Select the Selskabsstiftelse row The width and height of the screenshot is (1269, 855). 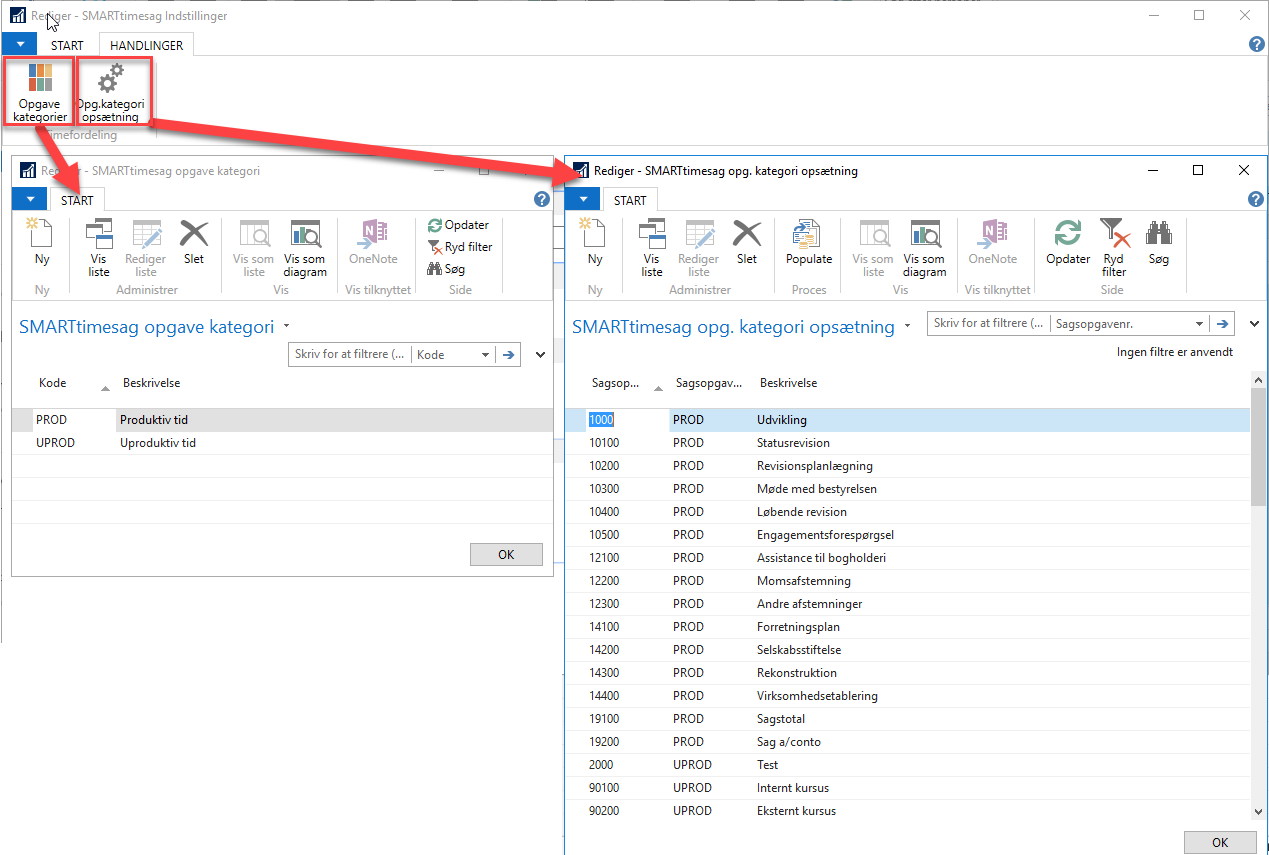point(908,650)
